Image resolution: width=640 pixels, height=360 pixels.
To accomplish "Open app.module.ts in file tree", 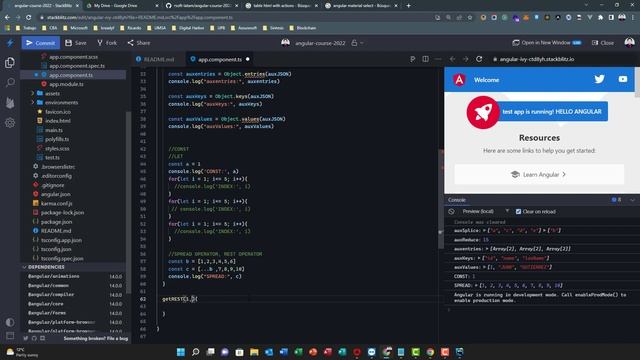I will [65, 84].
